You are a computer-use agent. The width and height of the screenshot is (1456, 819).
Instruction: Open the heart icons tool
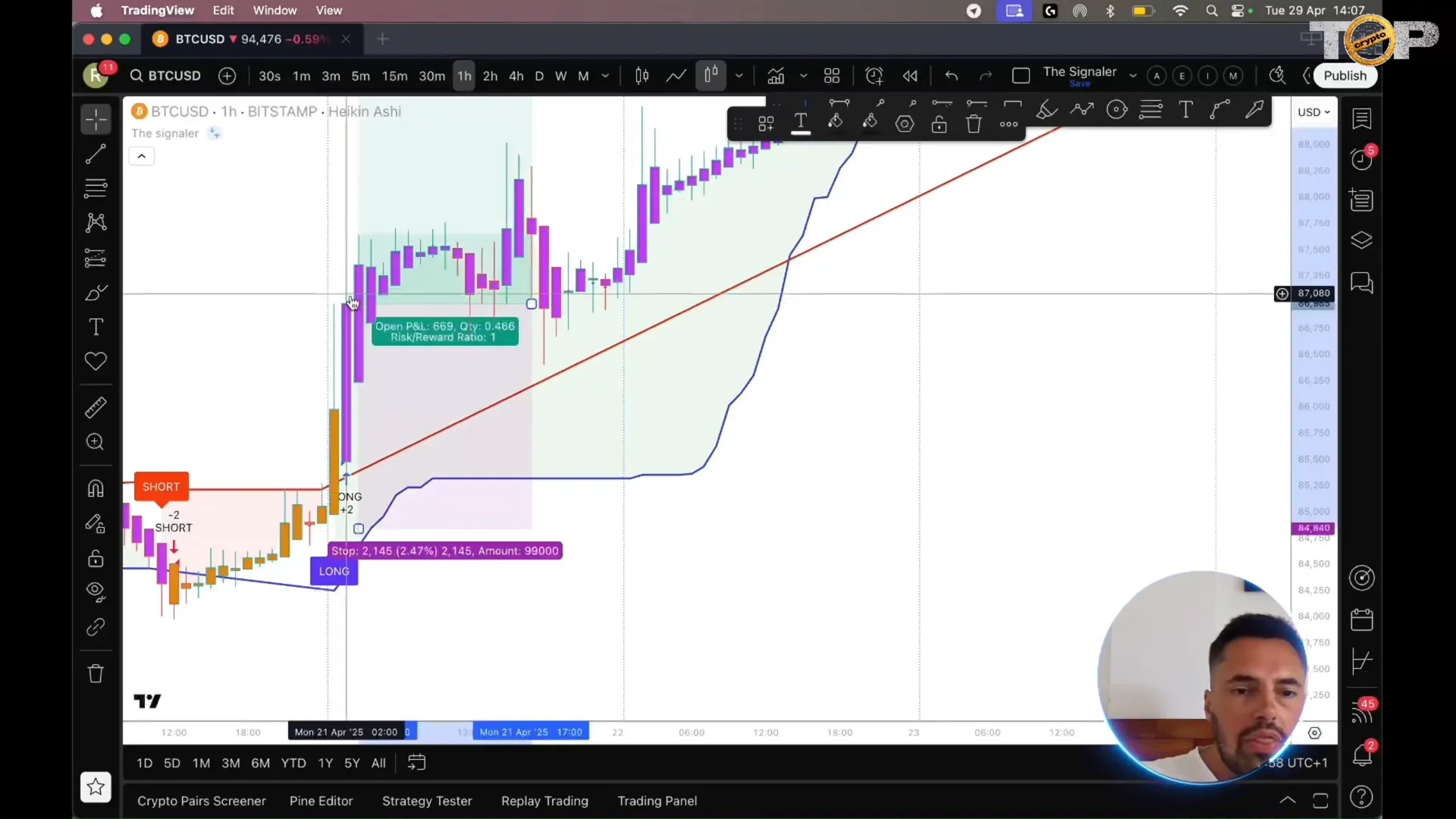[96, 362]
